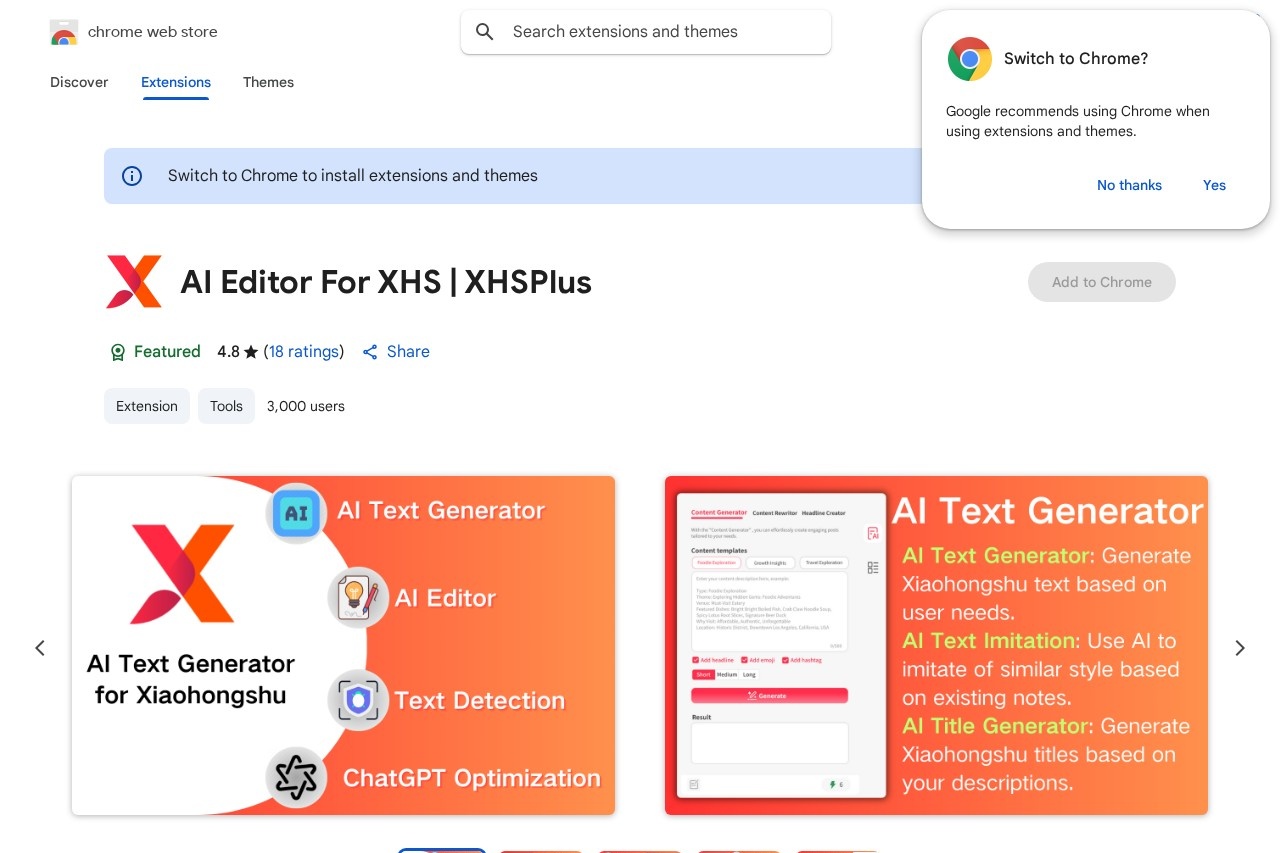This screenshot has height=853, width=1280.
Task: Advance to the next screenshot with right arrow
Action: 1240,648
